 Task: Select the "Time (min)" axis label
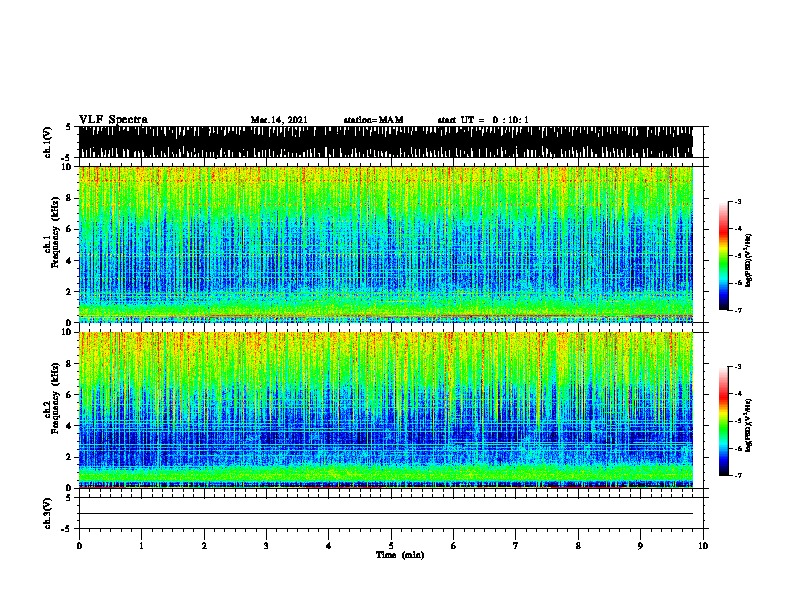400,555
